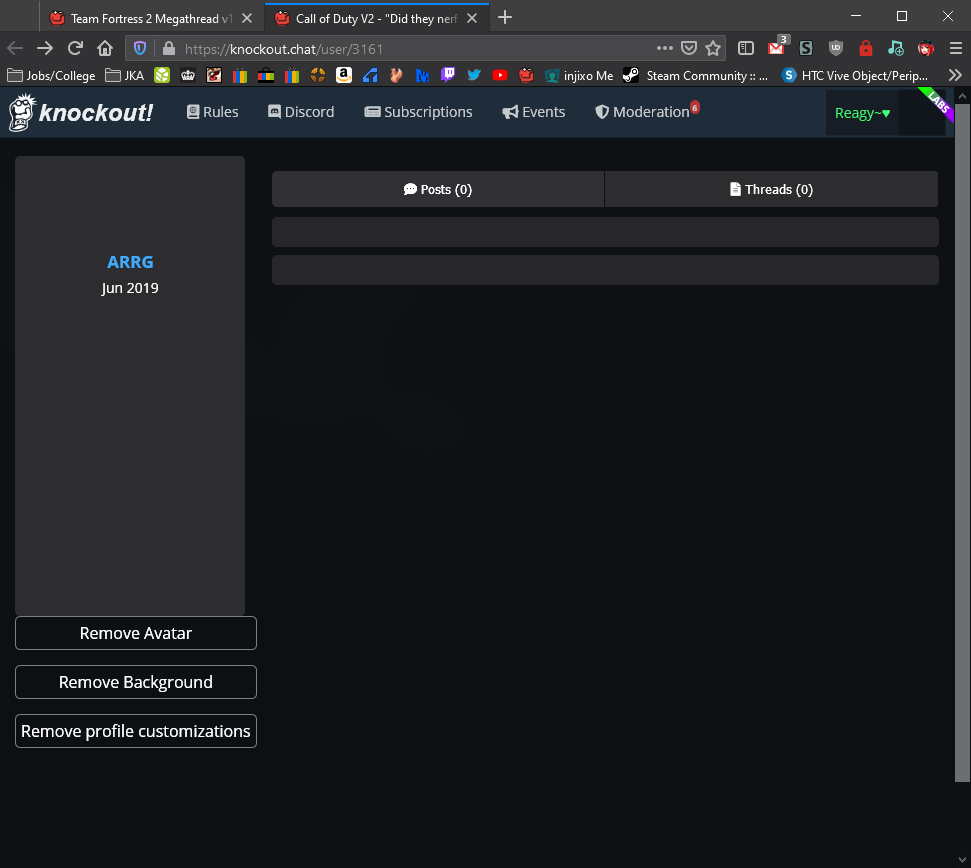Open the Discord link
The width and height of the screenshot is (971, 868).
click(301, 112)
